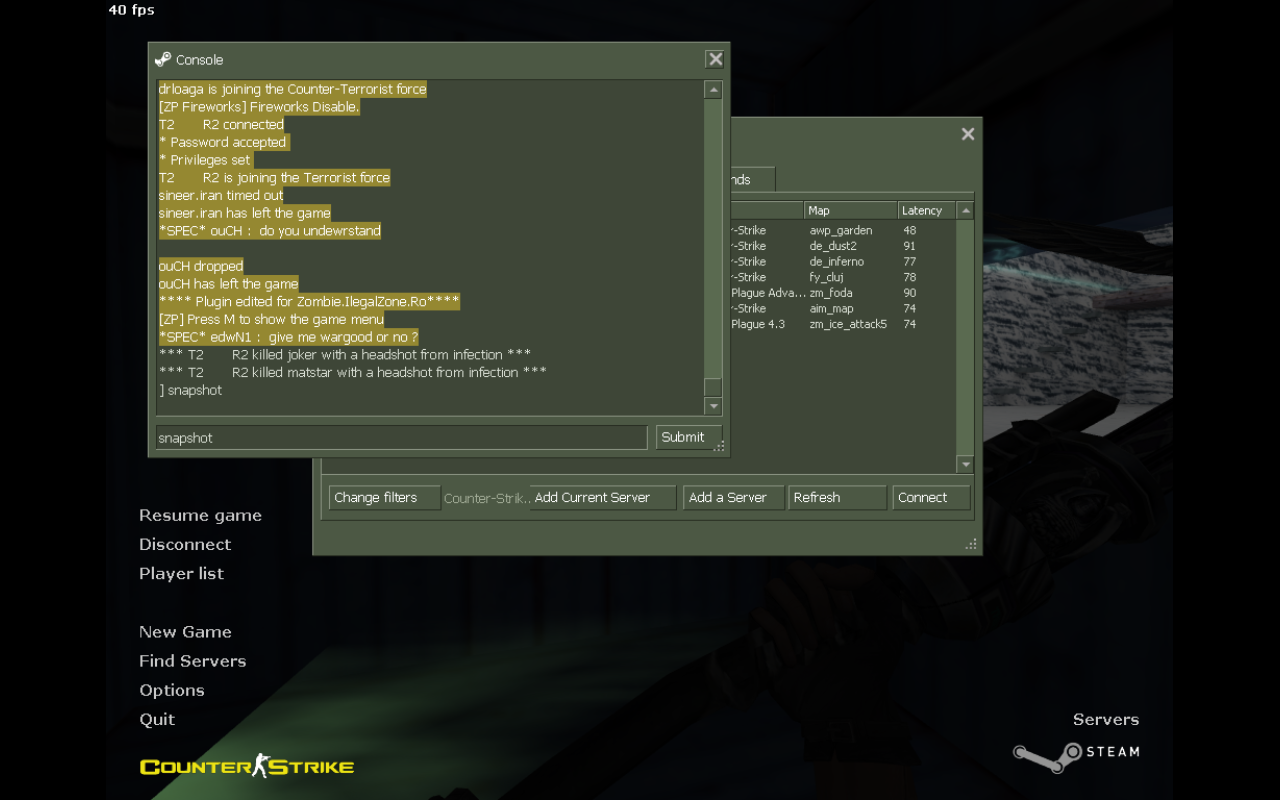Select the aim_map server row

point(843,309)
